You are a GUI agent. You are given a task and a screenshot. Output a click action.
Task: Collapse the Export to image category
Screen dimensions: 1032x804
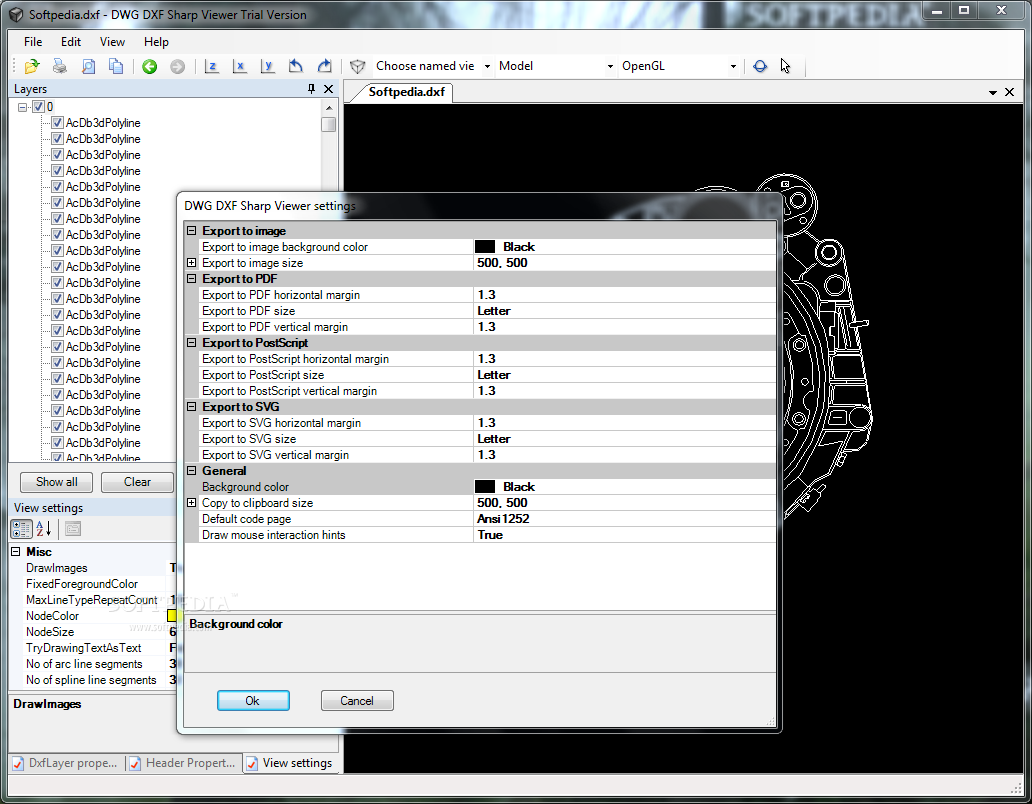coord(192,231)
